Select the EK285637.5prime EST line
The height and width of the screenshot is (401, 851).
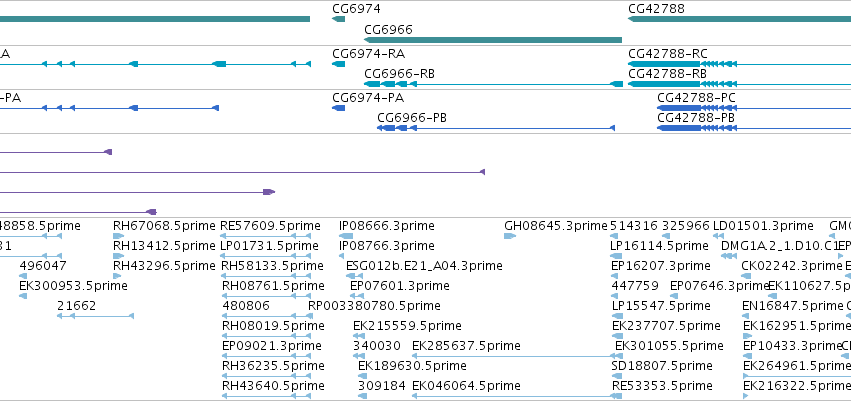point(513,356)
